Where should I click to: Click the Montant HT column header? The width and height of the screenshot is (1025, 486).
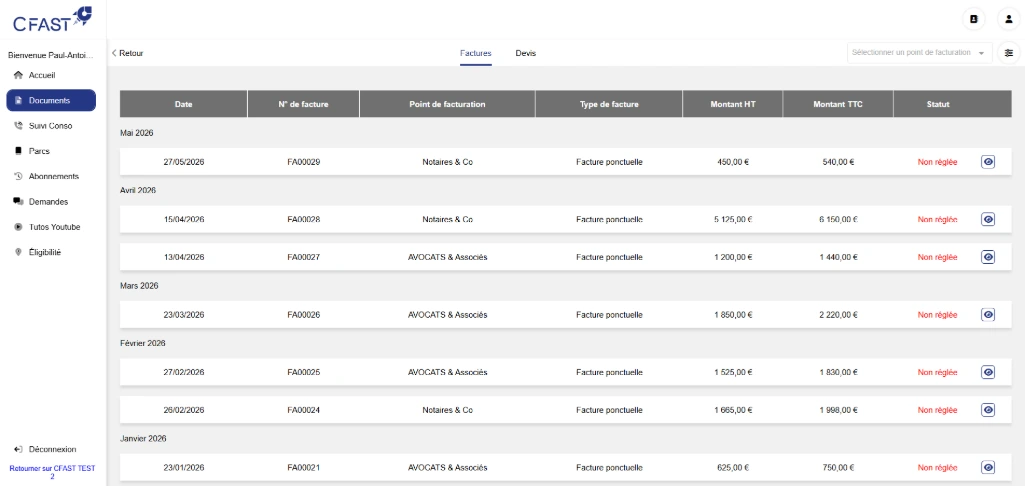click(733, 104)
